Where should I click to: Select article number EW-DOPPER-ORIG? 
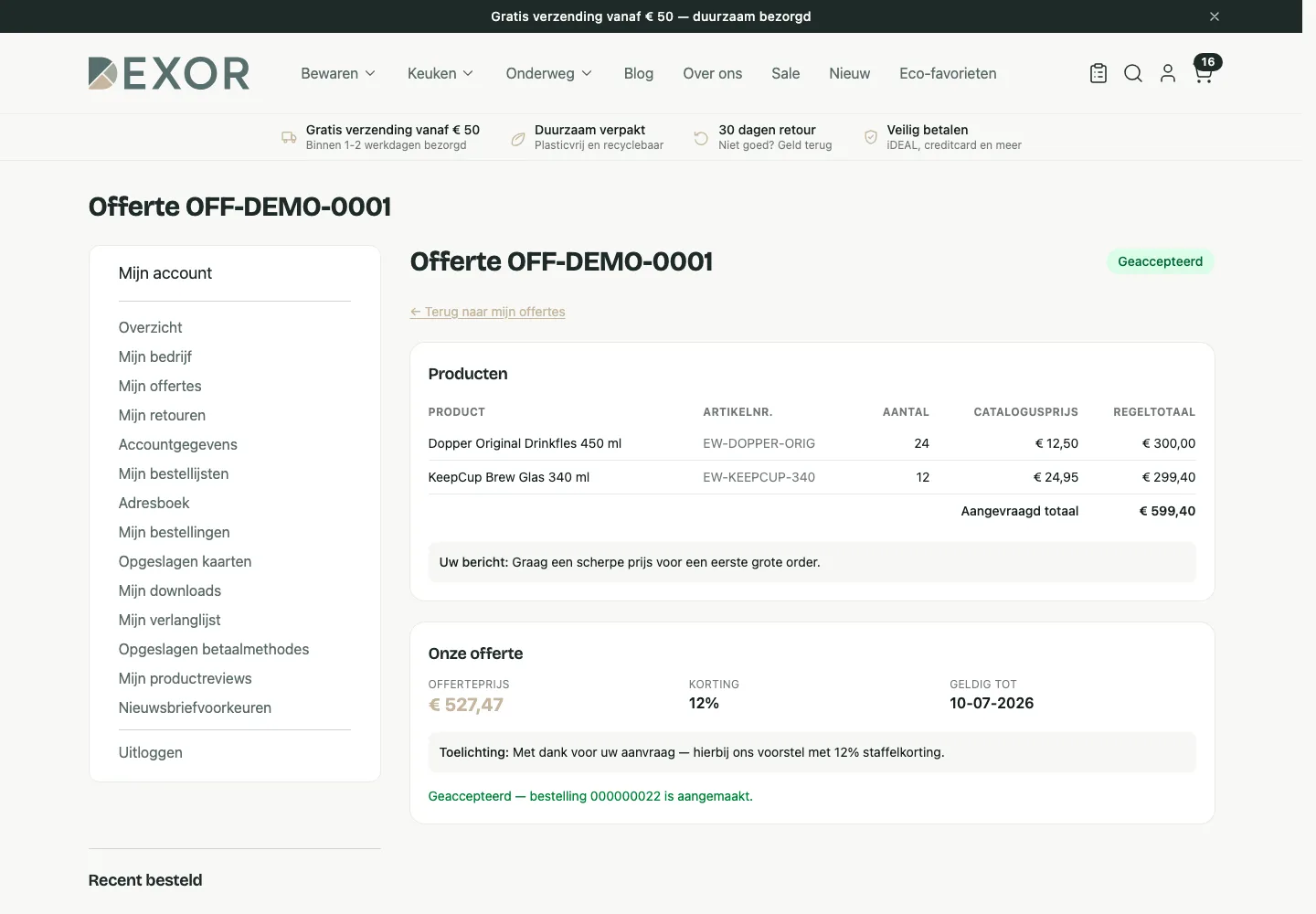(x=759, y=443)
